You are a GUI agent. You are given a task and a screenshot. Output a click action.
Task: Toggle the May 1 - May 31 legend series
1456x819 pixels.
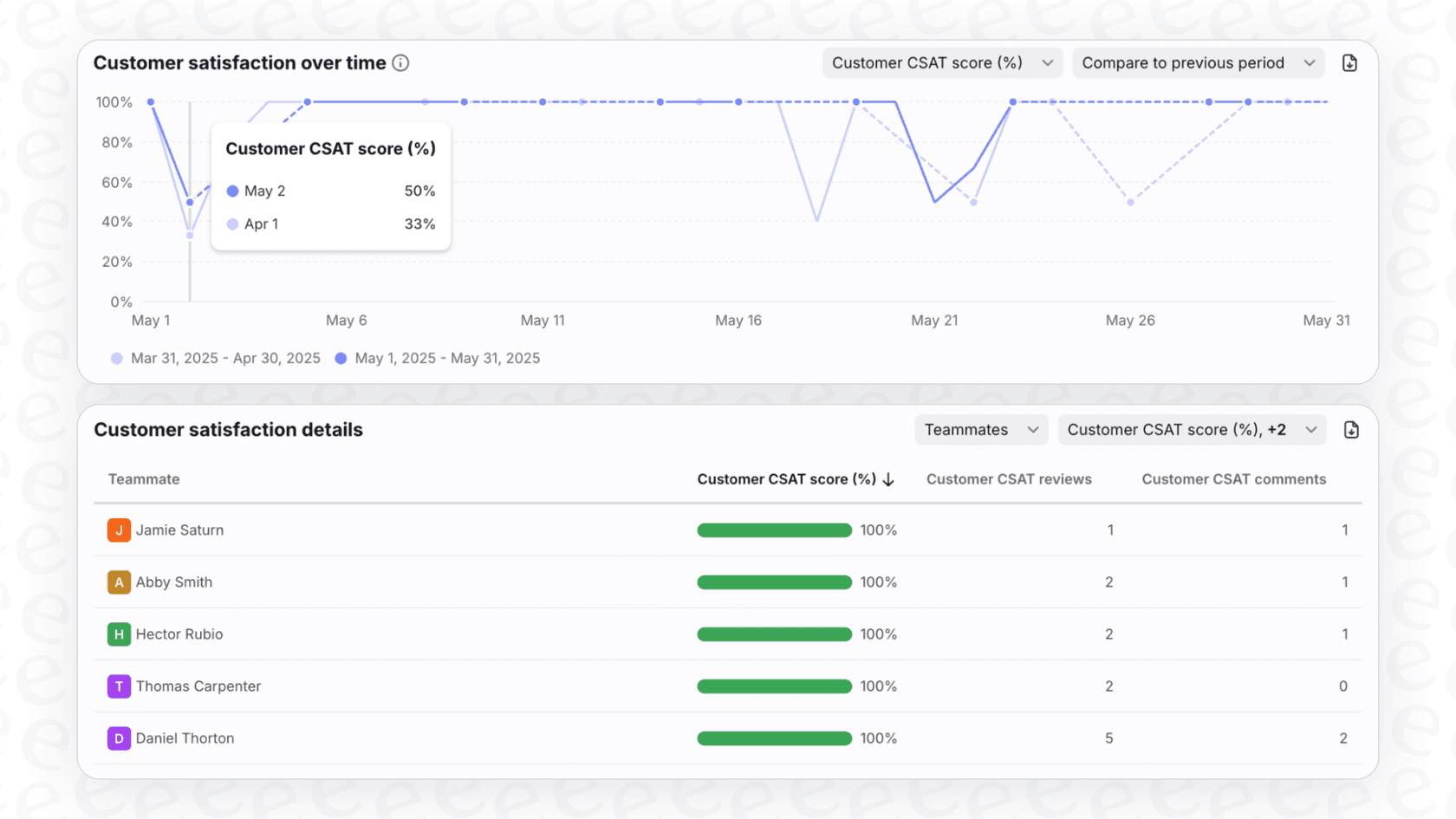(x=438, y=357)
